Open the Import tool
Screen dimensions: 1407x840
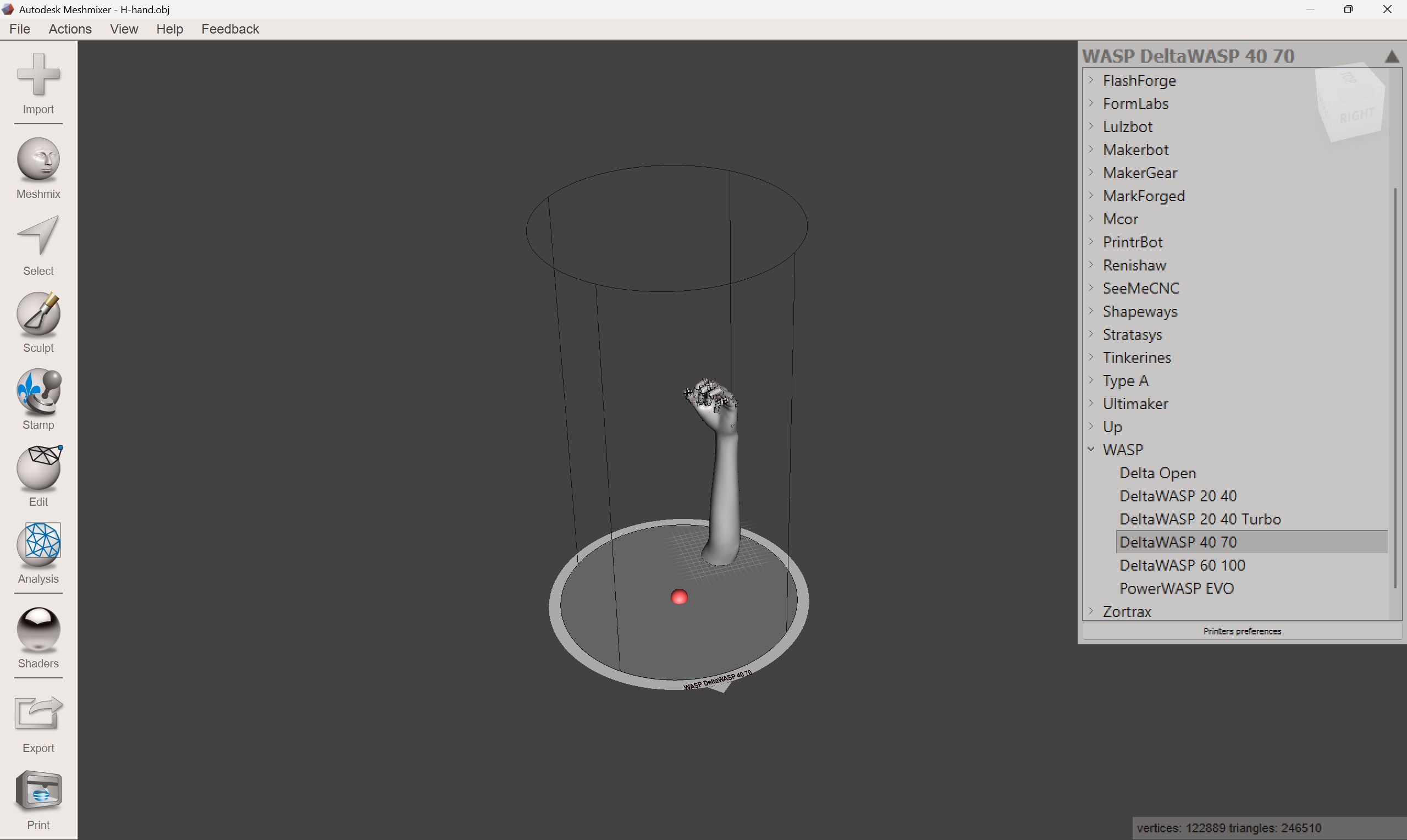(38, 83)
